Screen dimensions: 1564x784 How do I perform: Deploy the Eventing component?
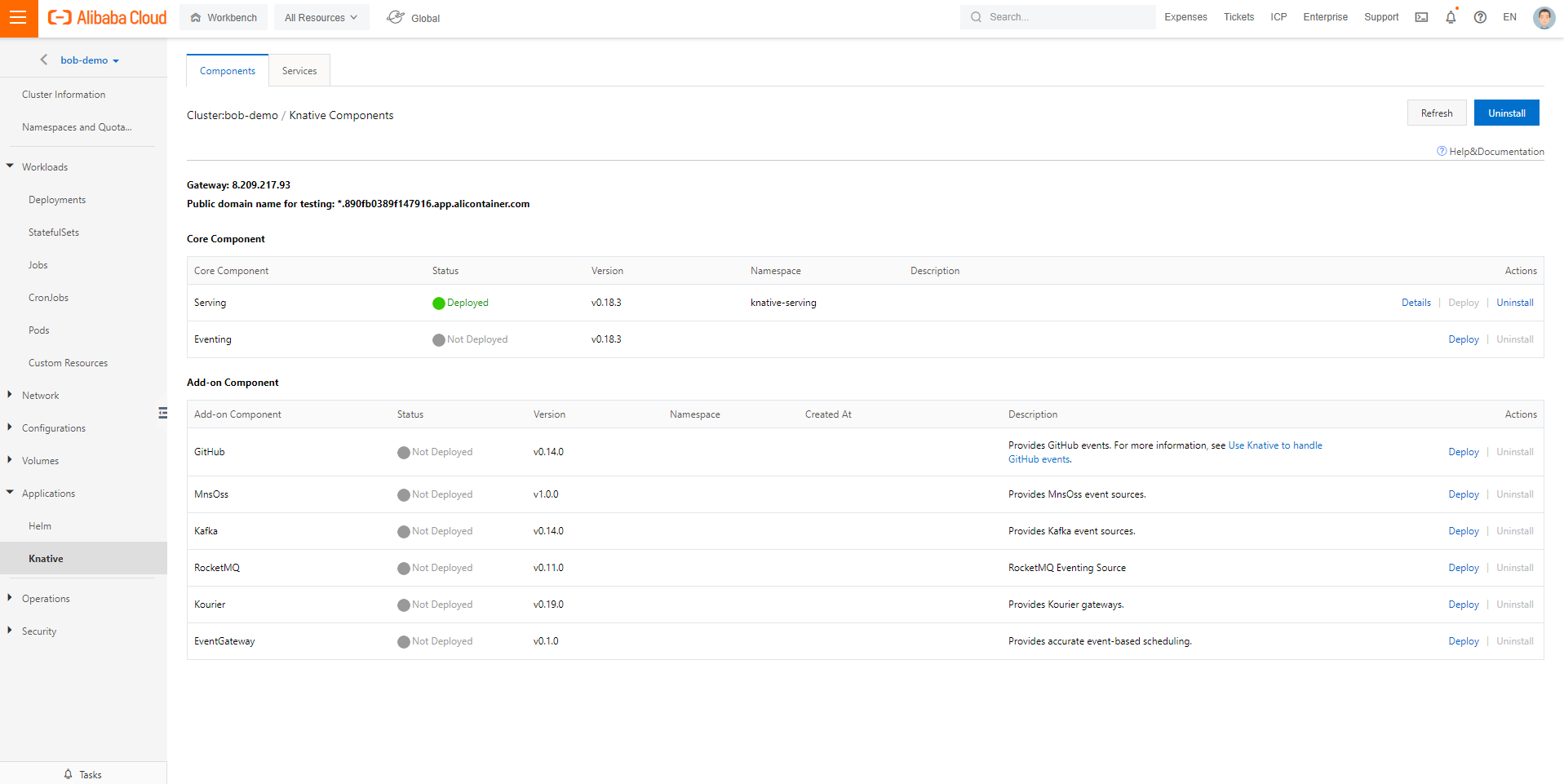tap(1463, 339)
